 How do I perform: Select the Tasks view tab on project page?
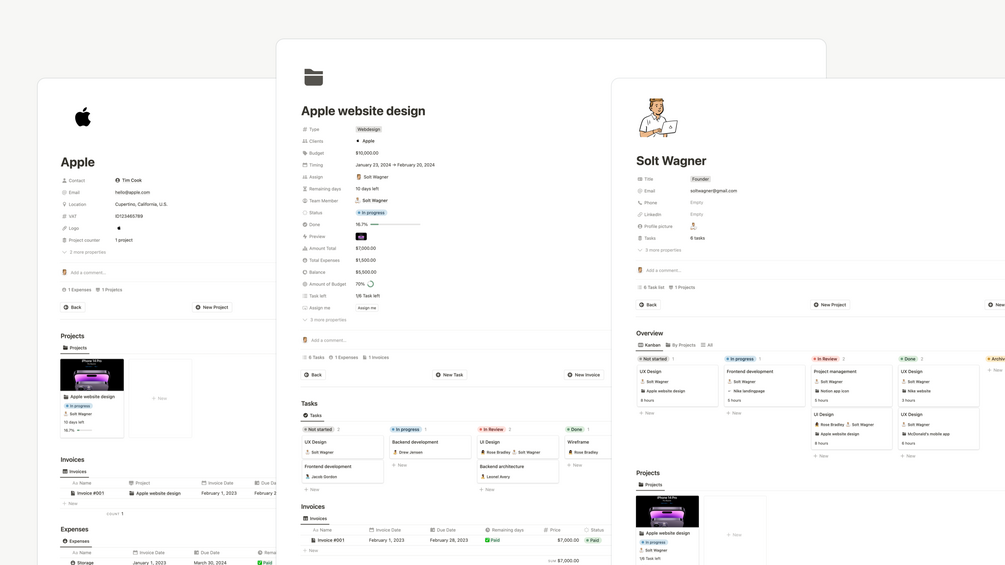coord(313,415)
